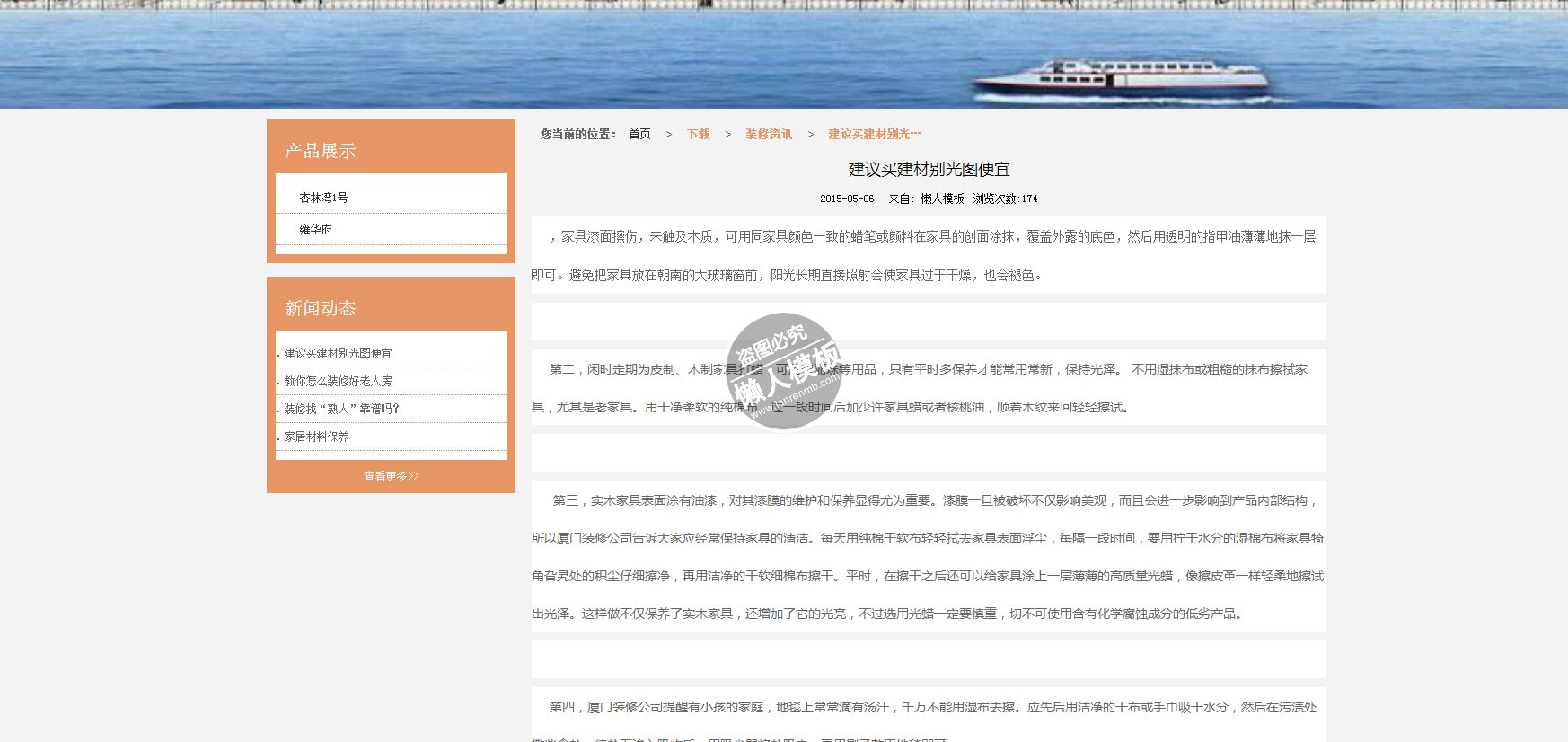Click the 新闻动态 sidebar heading

pyautogui.click(x=321, y=308)
